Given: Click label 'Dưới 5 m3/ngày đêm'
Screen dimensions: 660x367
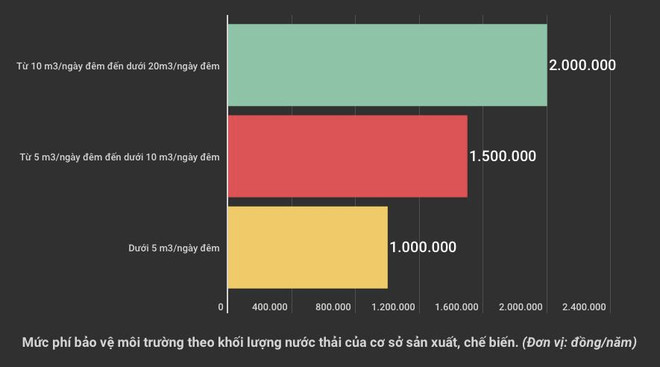Looking at the screenshot, I should (x=174, y=248).
